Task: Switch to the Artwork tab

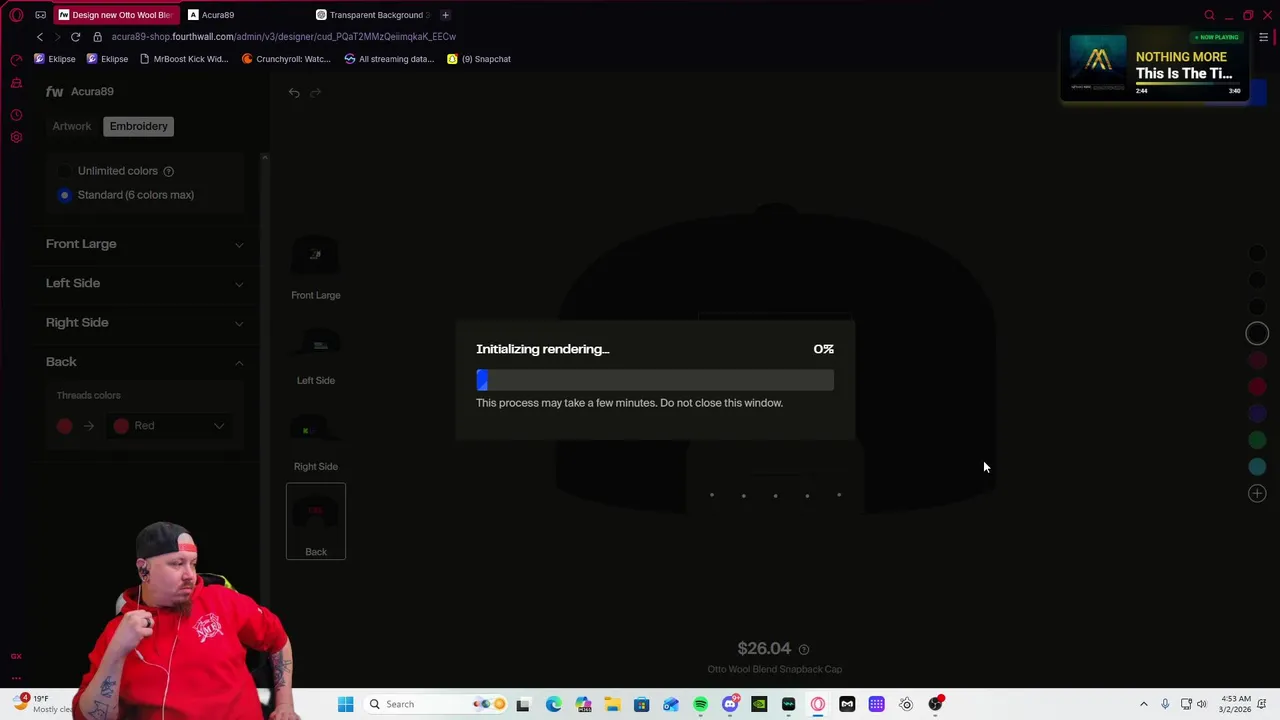Action: 72,126
